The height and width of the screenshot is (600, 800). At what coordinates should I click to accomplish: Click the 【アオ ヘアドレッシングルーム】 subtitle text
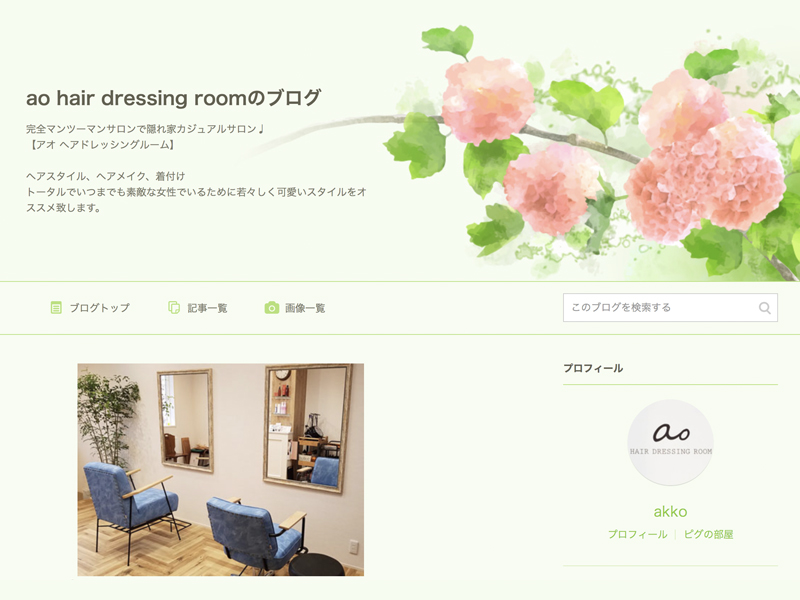pos(102,145)
